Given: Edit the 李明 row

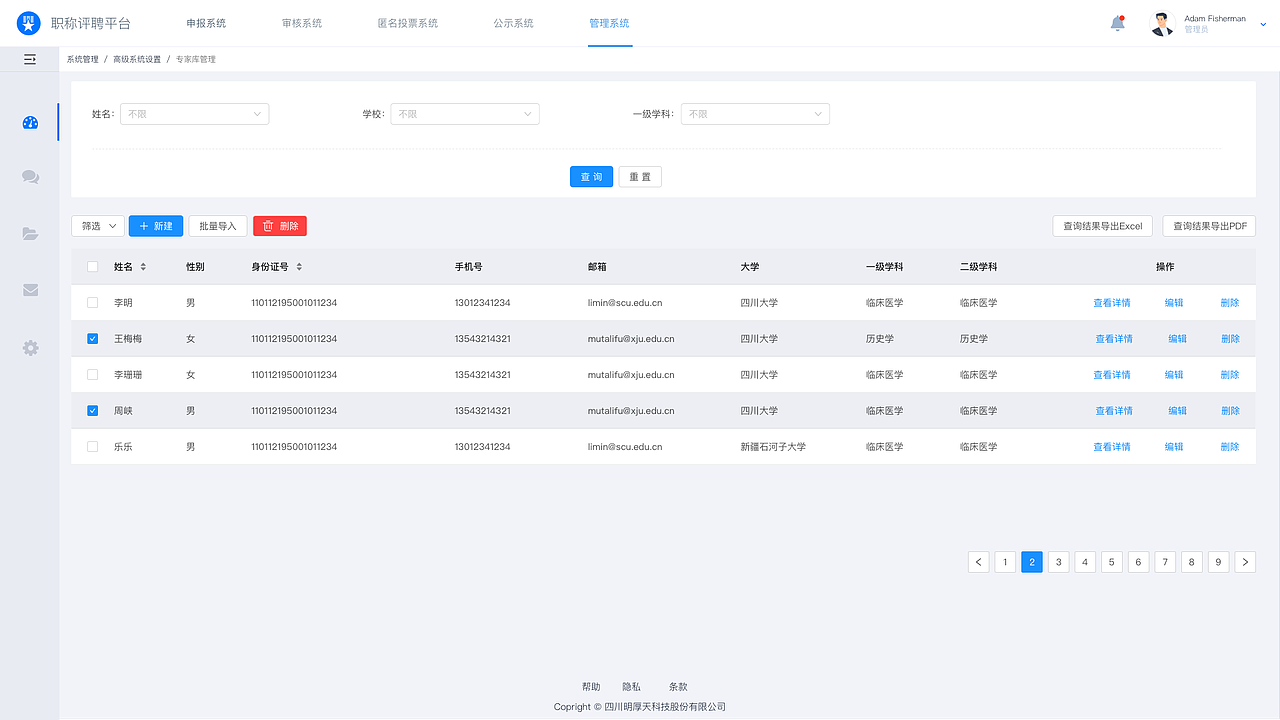Looking at the screenshot, I should (x=1174, y=303).
